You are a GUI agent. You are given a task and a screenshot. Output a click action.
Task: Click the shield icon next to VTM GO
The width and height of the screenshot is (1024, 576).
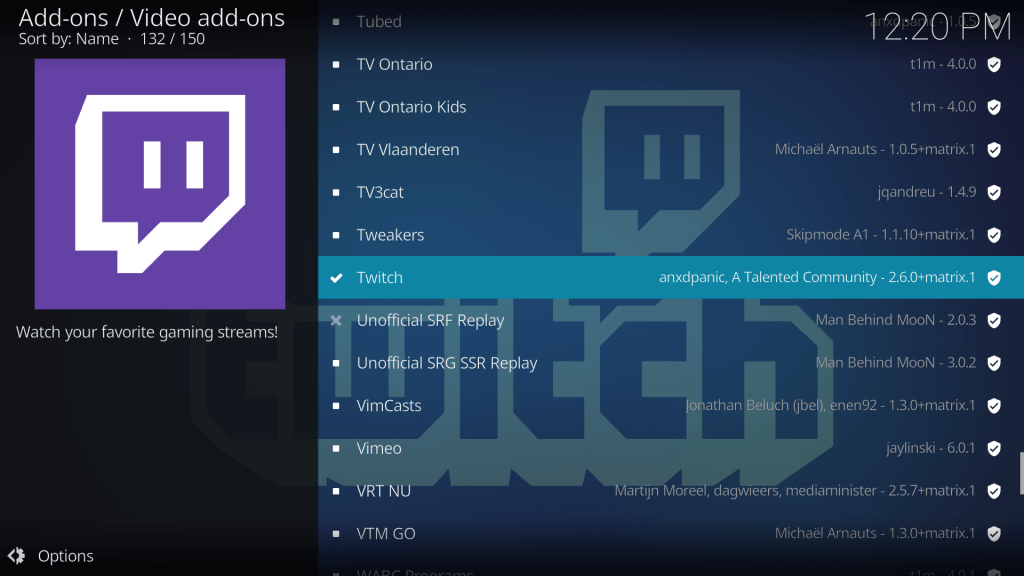tap(993, 533)
